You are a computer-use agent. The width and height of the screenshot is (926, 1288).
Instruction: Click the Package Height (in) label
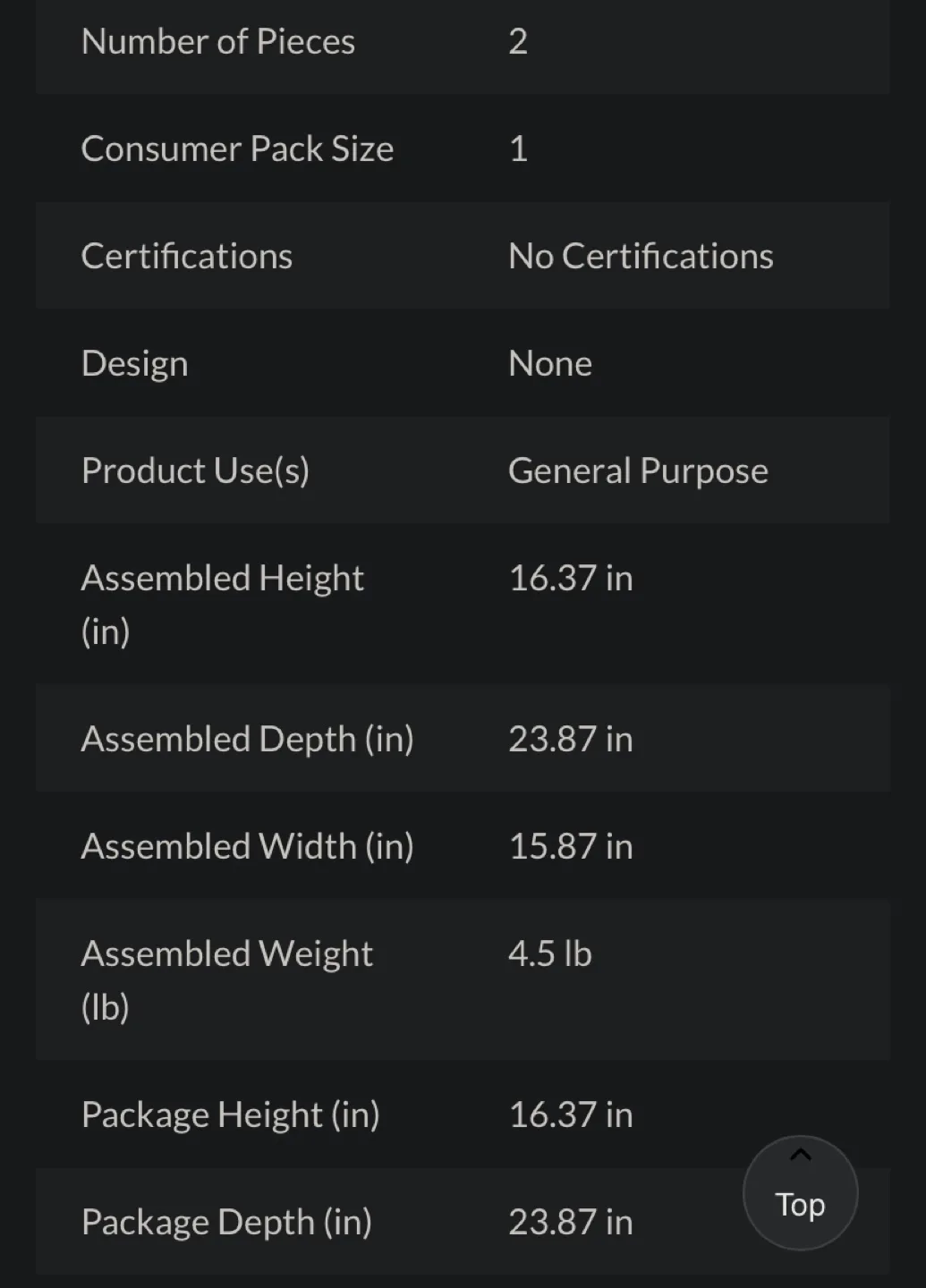pos(230,1115)
